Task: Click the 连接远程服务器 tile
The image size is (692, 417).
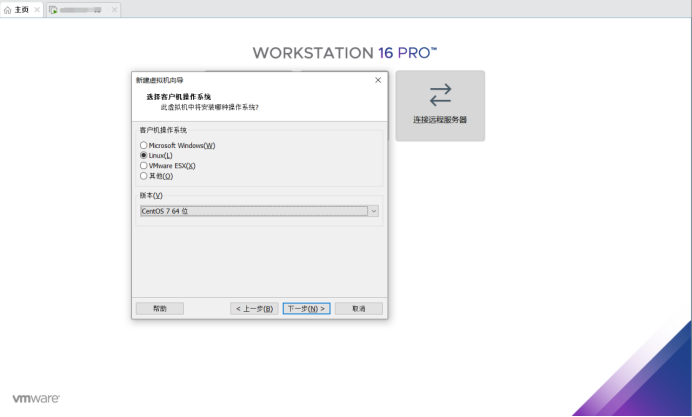Action: point(440,106)
